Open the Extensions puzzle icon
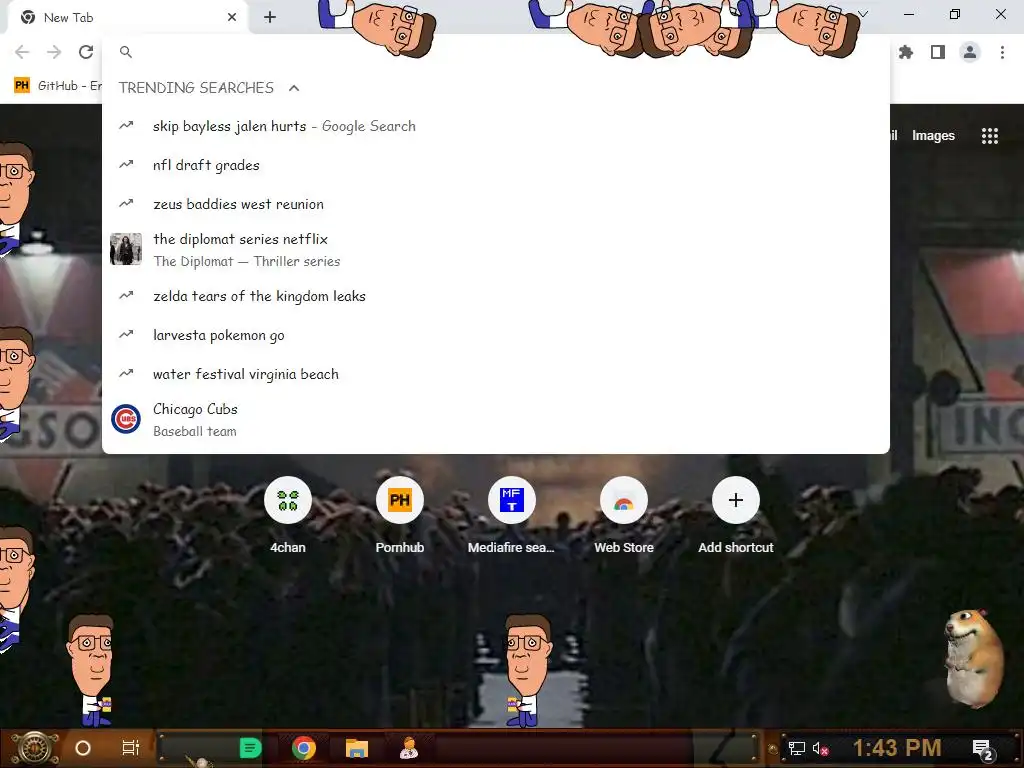 [906, 52]
